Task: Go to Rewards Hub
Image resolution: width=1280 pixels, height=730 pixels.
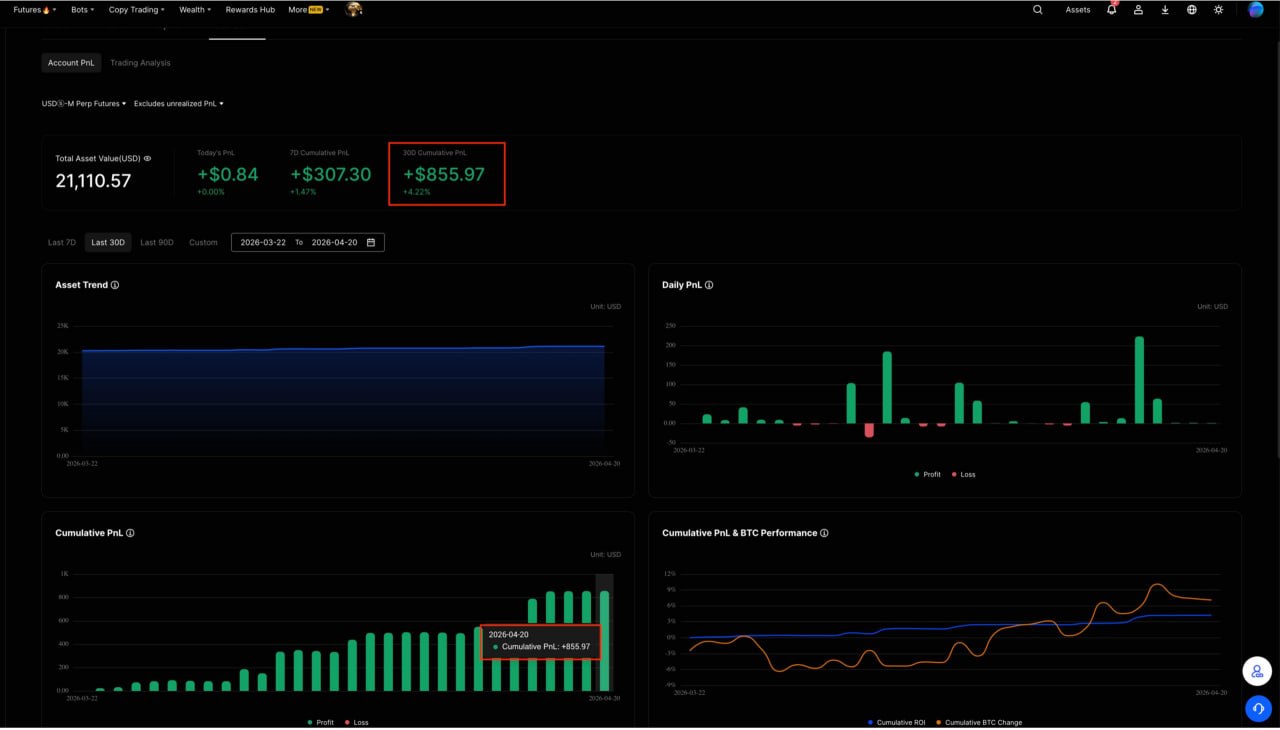Action: pos(250,10)
